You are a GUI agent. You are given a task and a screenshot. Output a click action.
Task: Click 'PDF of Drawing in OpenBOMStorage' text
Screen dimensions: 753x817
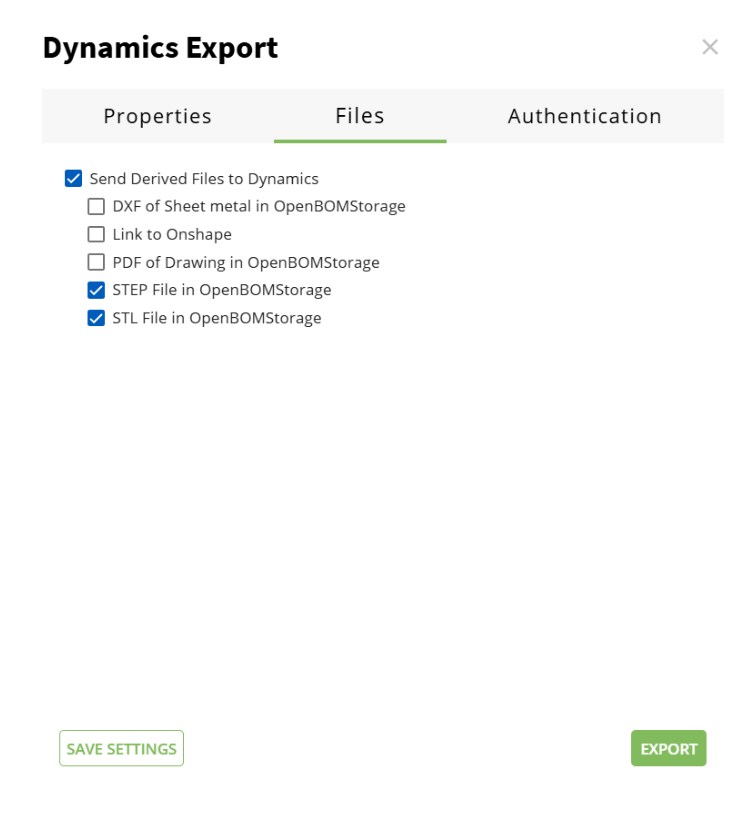click(246, 263)
